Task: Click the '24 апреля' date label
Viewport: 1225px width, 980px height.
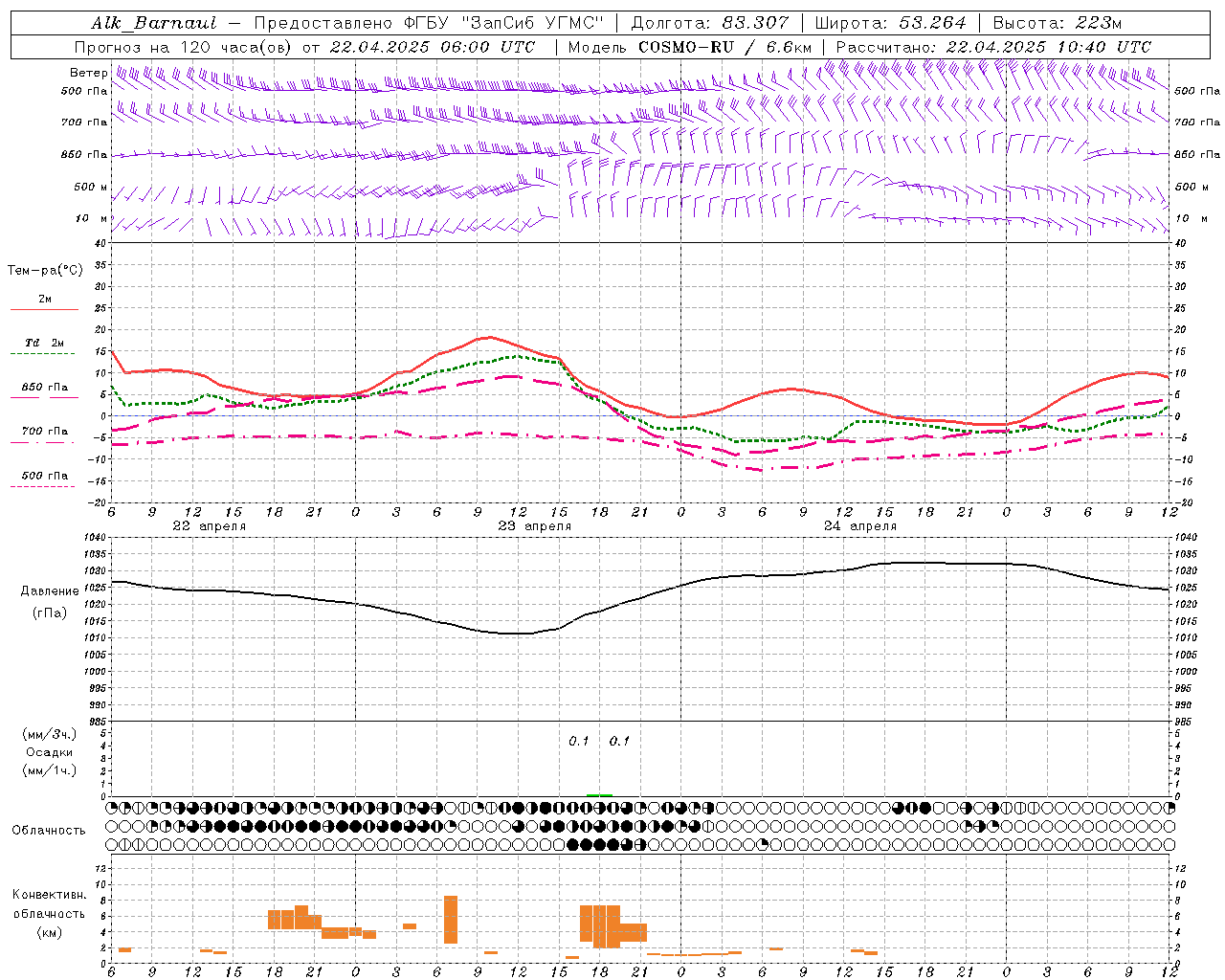Action: click(x=859, y=525)
